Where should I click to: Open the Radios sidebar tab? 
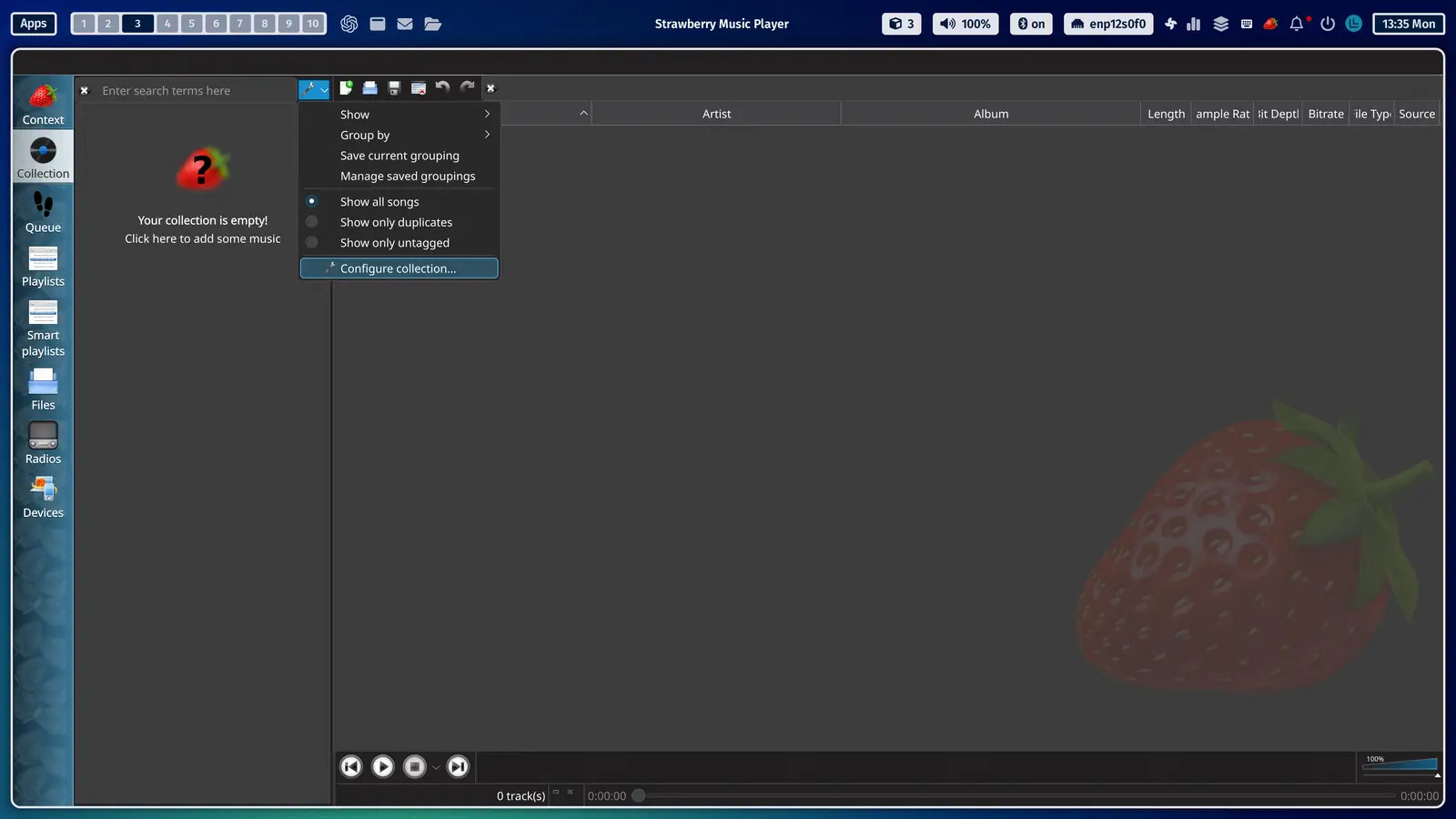coord(43,442)
